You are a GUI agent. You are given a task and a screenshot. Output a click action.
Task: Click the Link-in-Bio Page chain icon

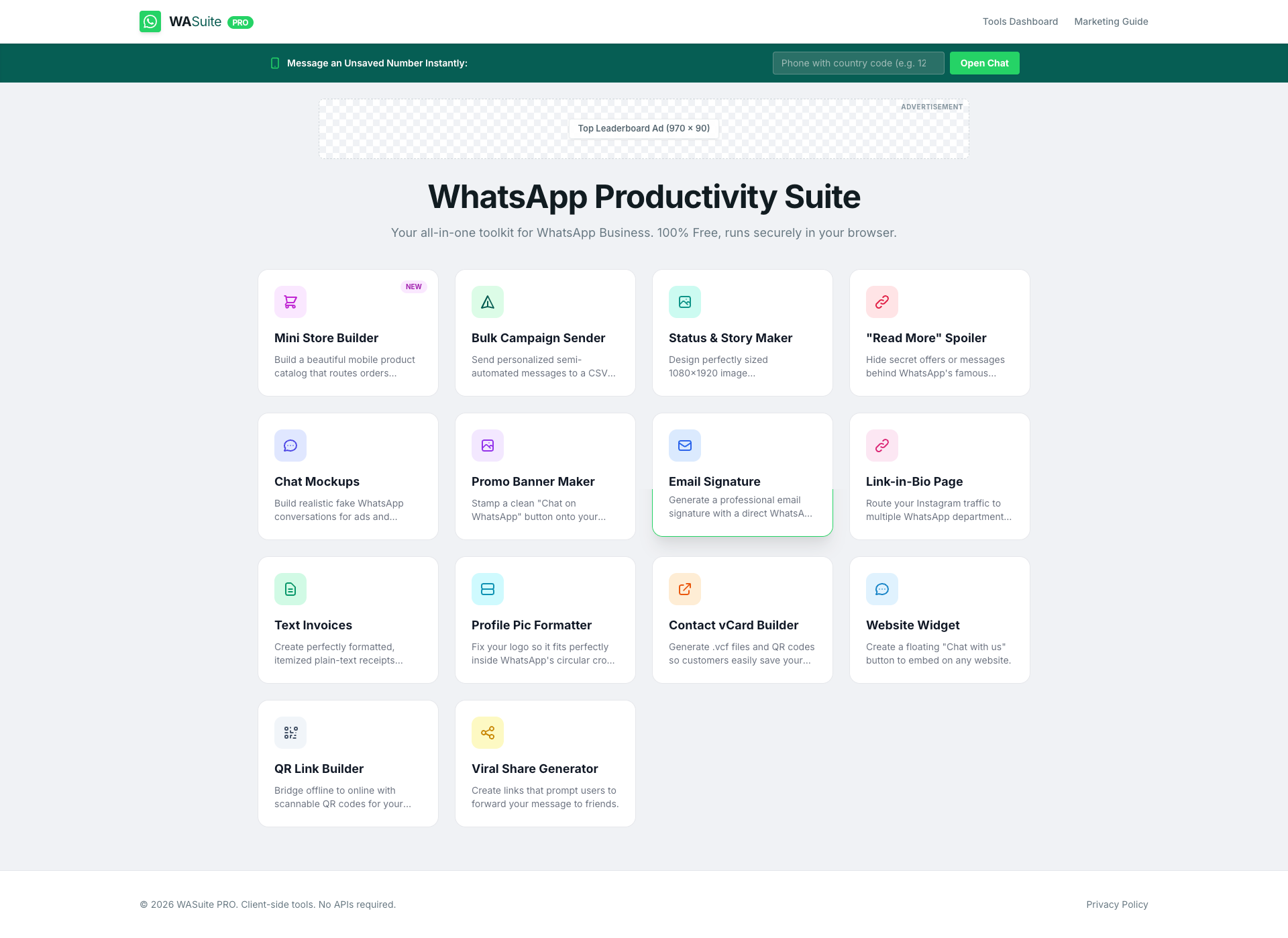tap(882, 446)
